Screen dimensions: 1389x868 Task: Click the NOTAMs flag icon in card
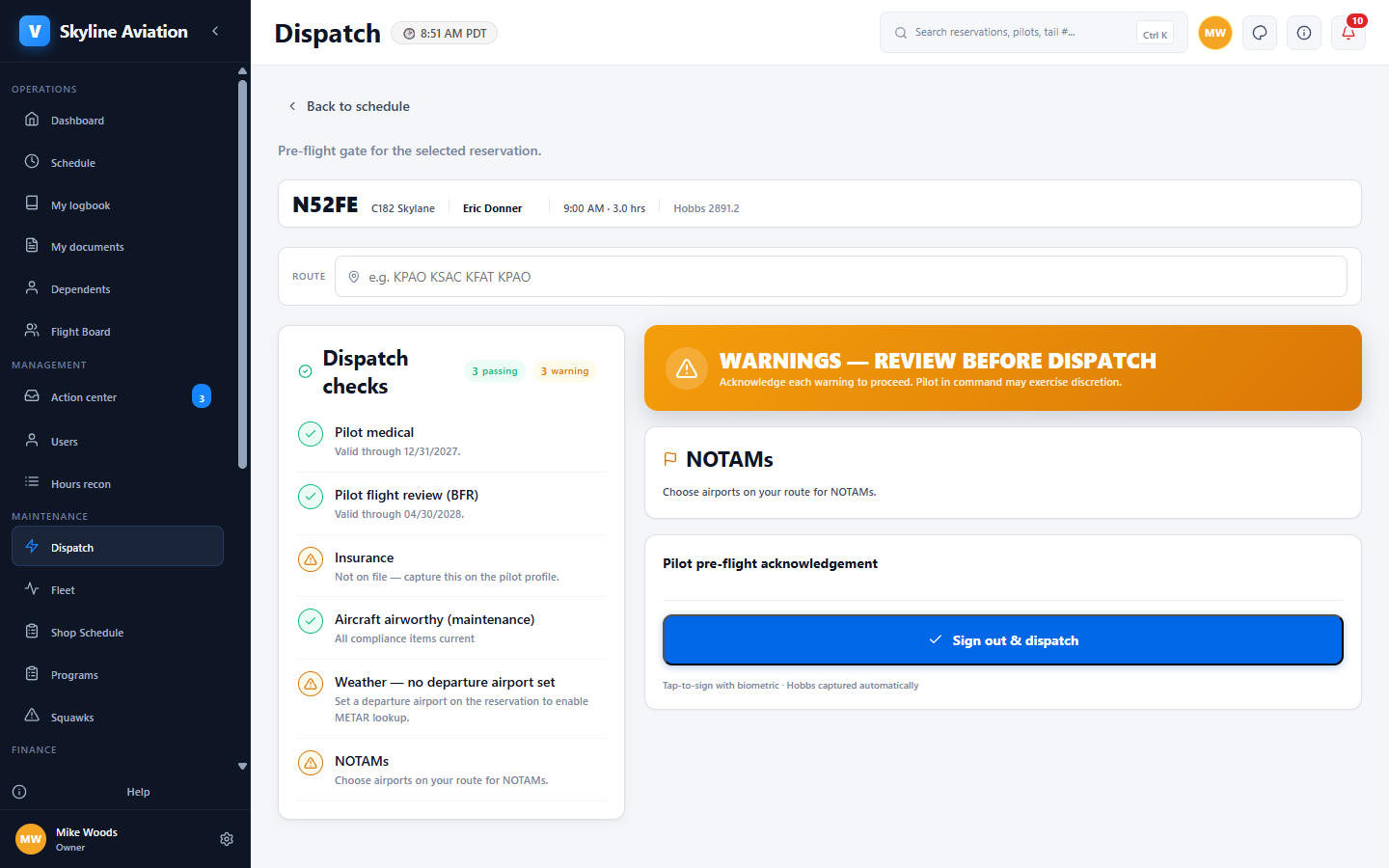pyautogui.click(x=670, y=459)
